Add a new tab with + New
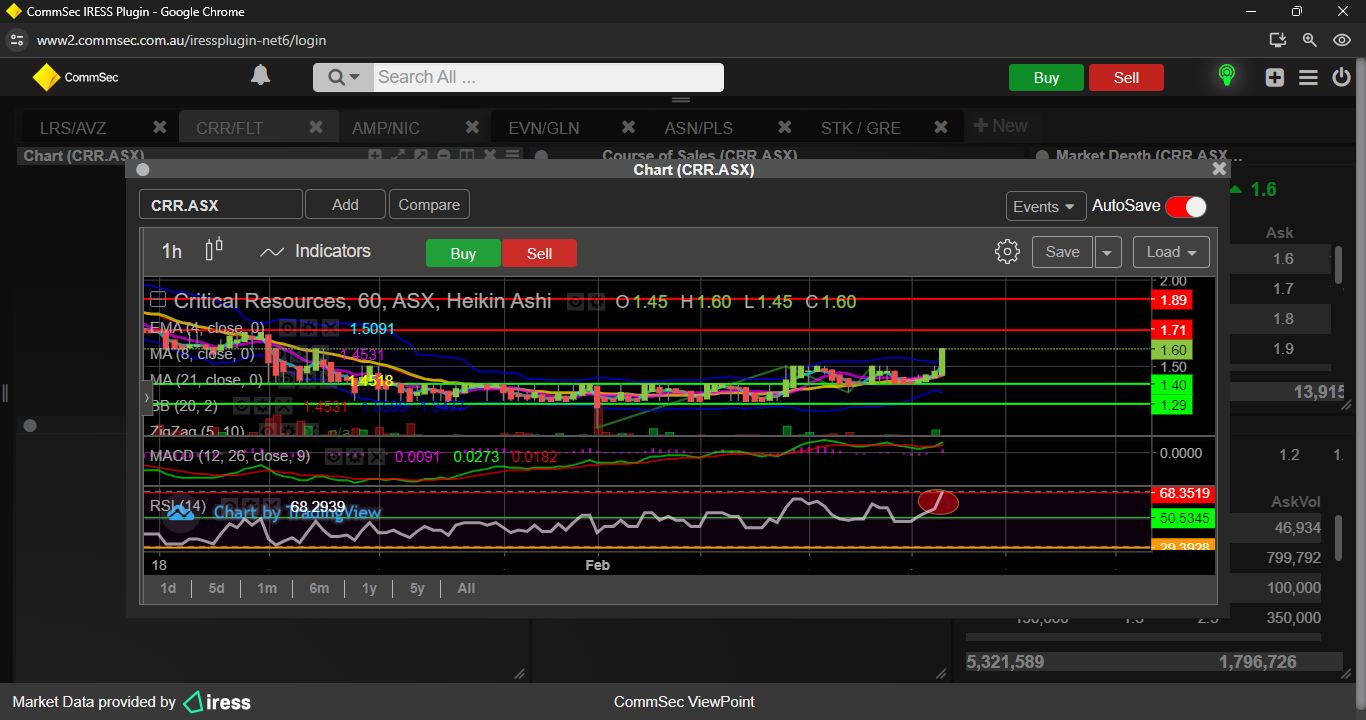 [x=1000, y=126]
